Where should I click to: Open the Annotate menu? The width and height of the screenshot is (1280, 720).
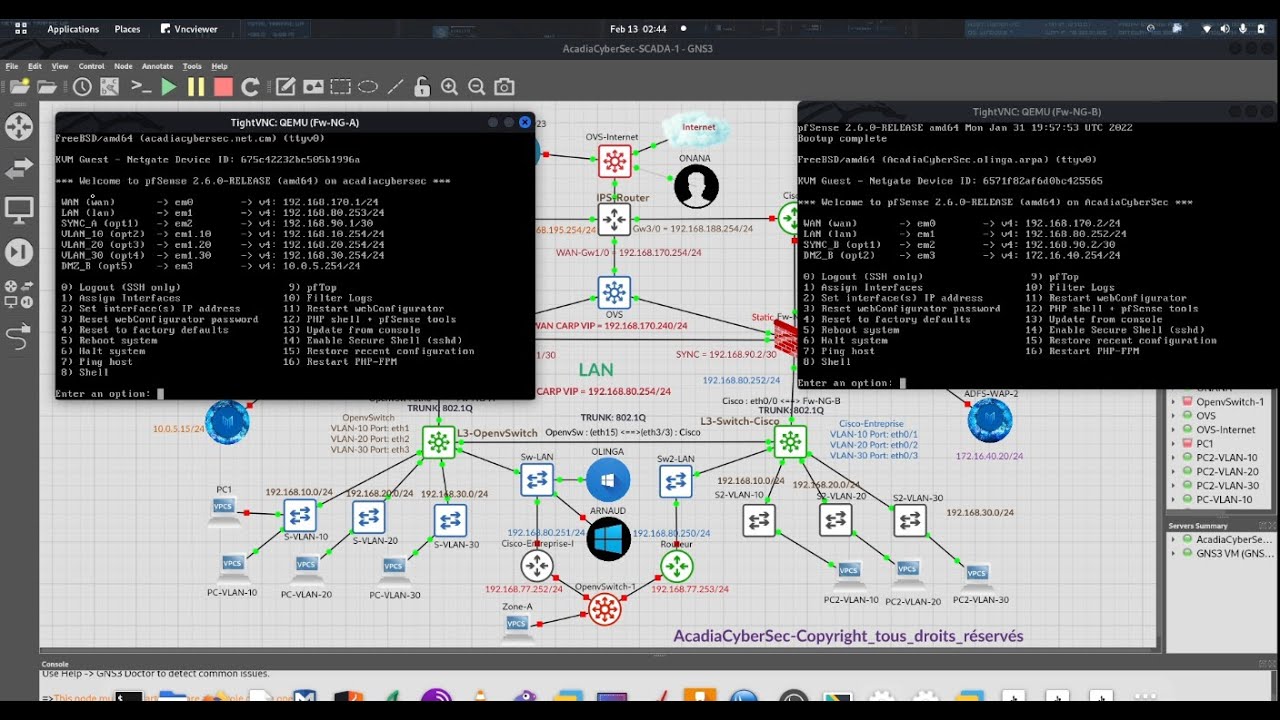[x=157, y=66]
